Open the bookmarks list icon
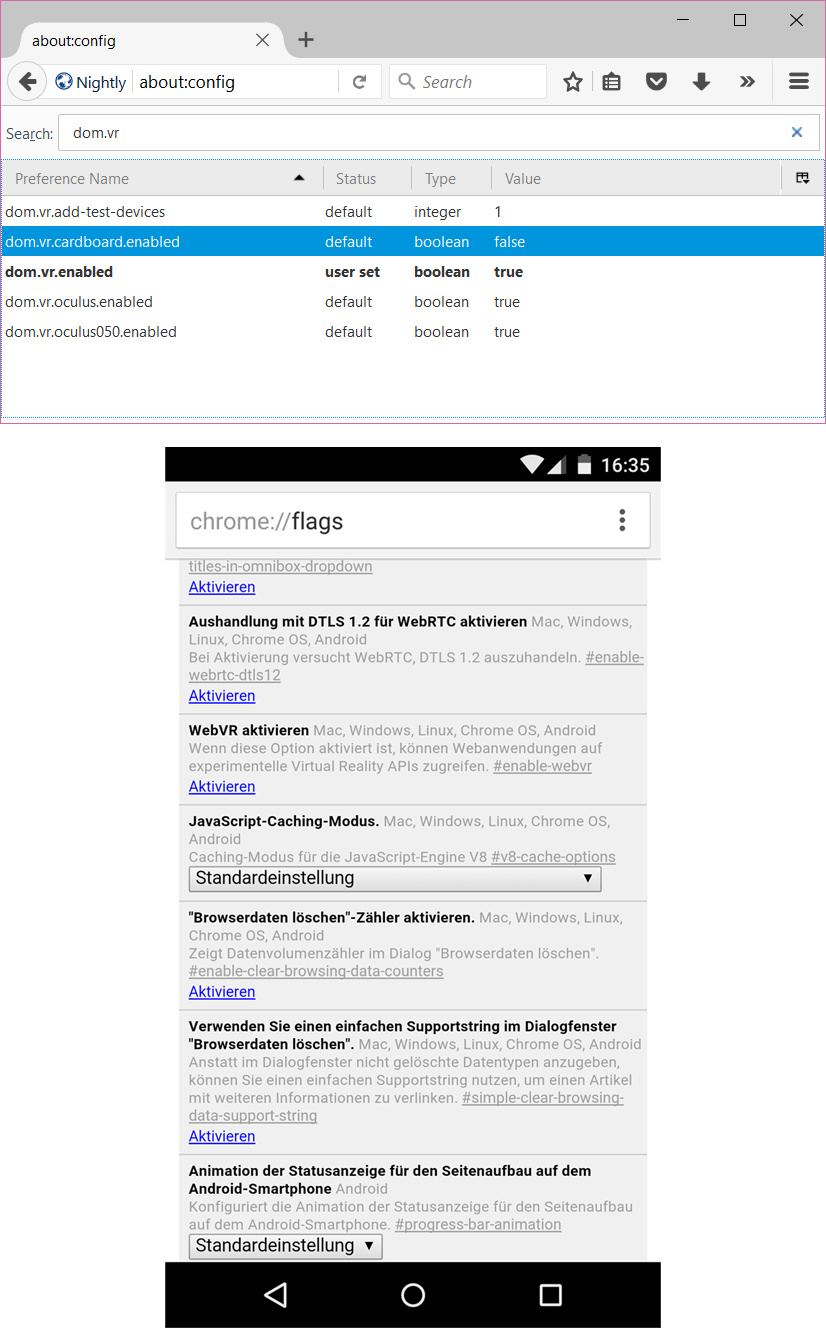 tap(612, 82)
